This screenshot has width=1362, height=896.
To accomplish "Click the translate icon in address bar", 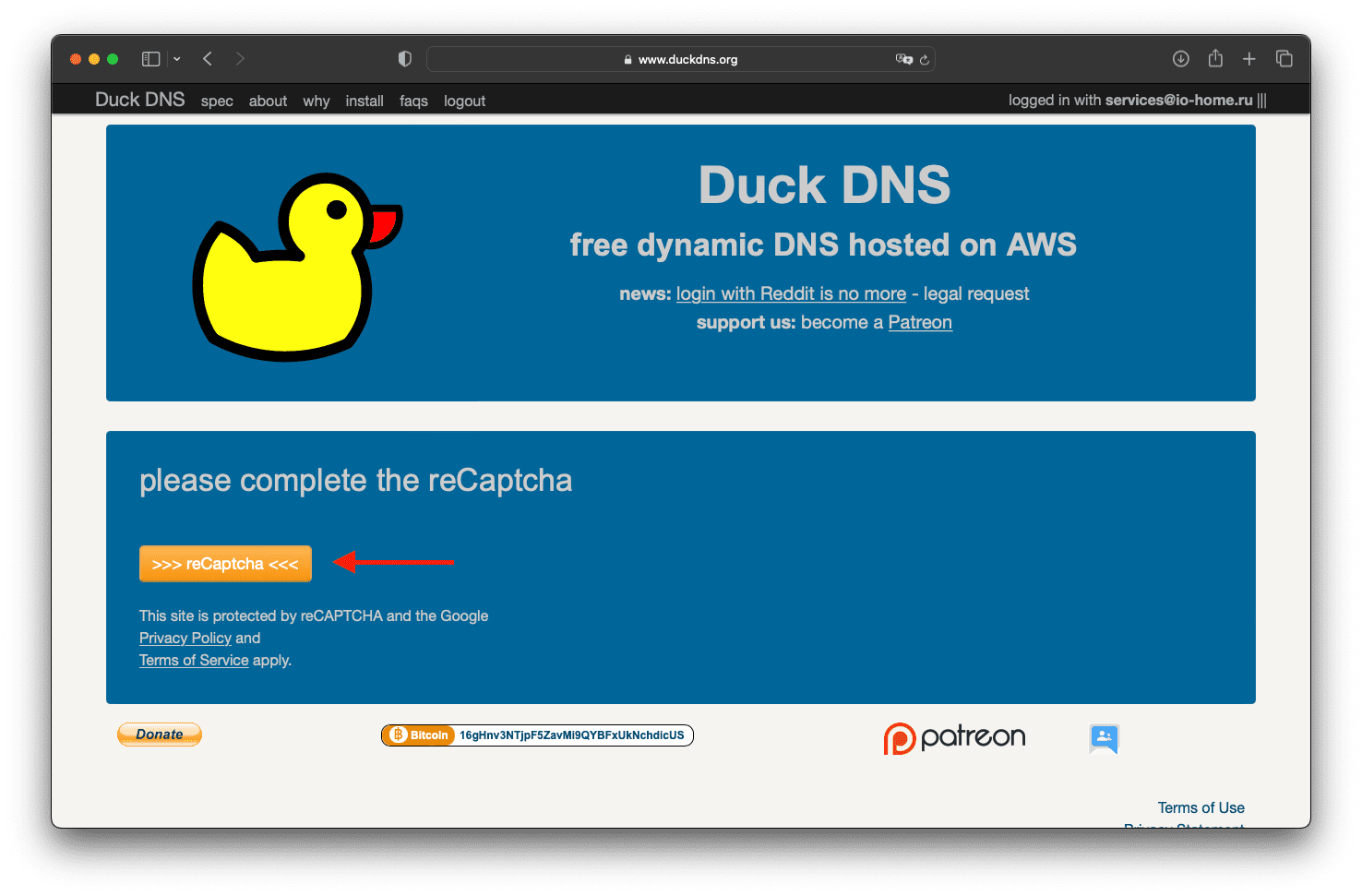I will [902, 59].
